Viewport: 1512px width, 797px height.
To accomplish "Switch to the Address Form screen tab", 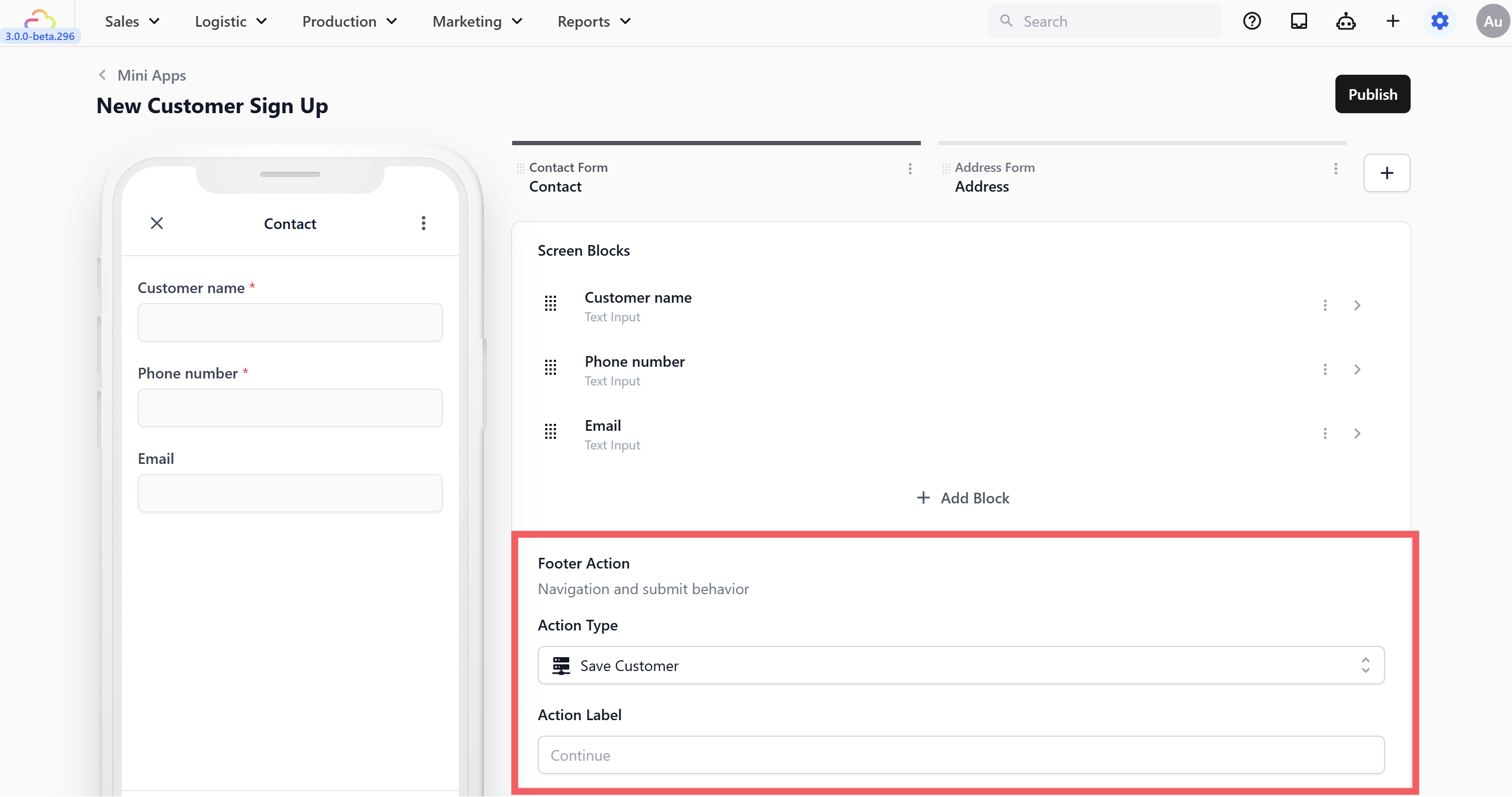I will click(994, 177).
